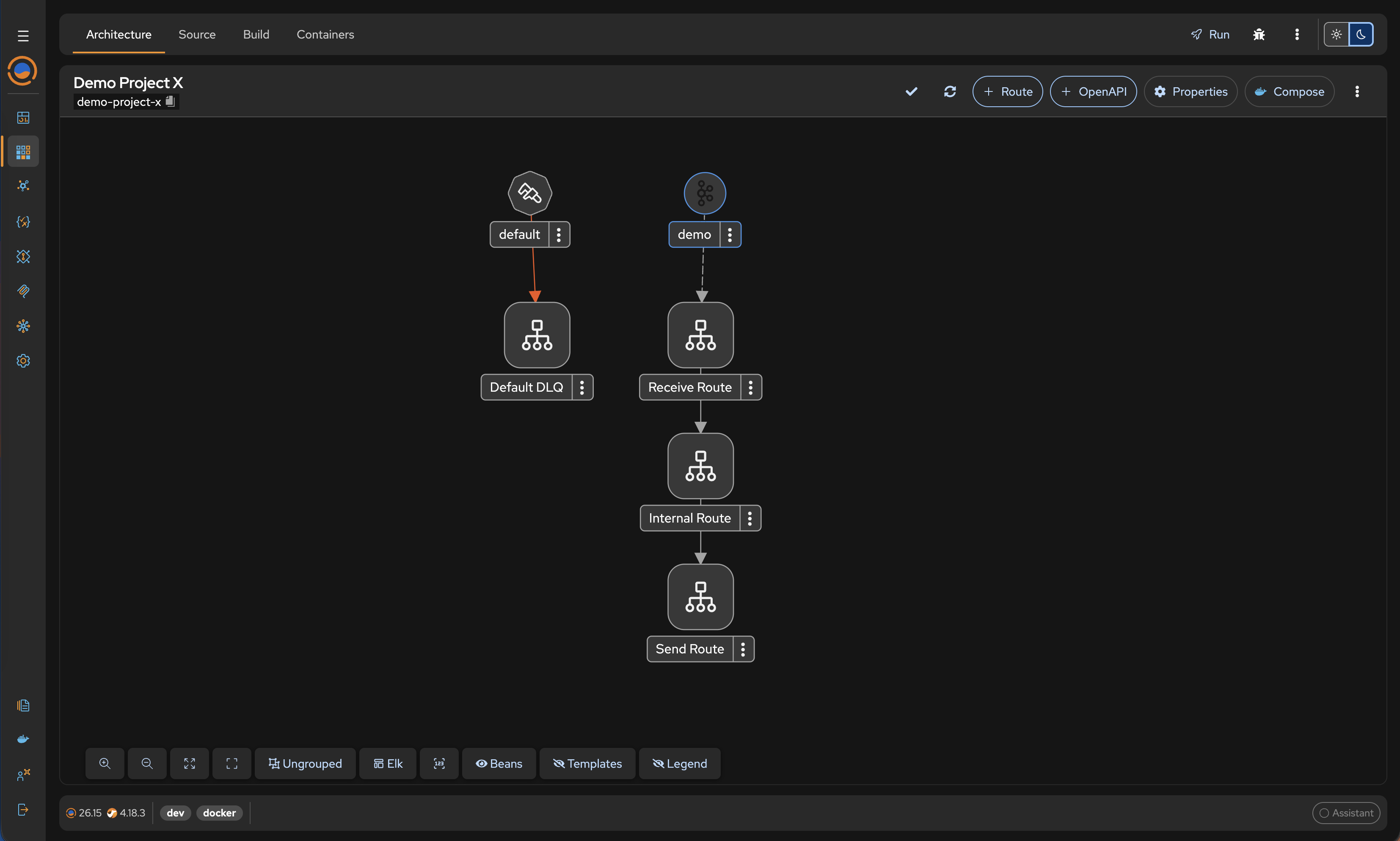Click the Compose button
This screenshot has width=1400, height=841.
[1290, 91]
